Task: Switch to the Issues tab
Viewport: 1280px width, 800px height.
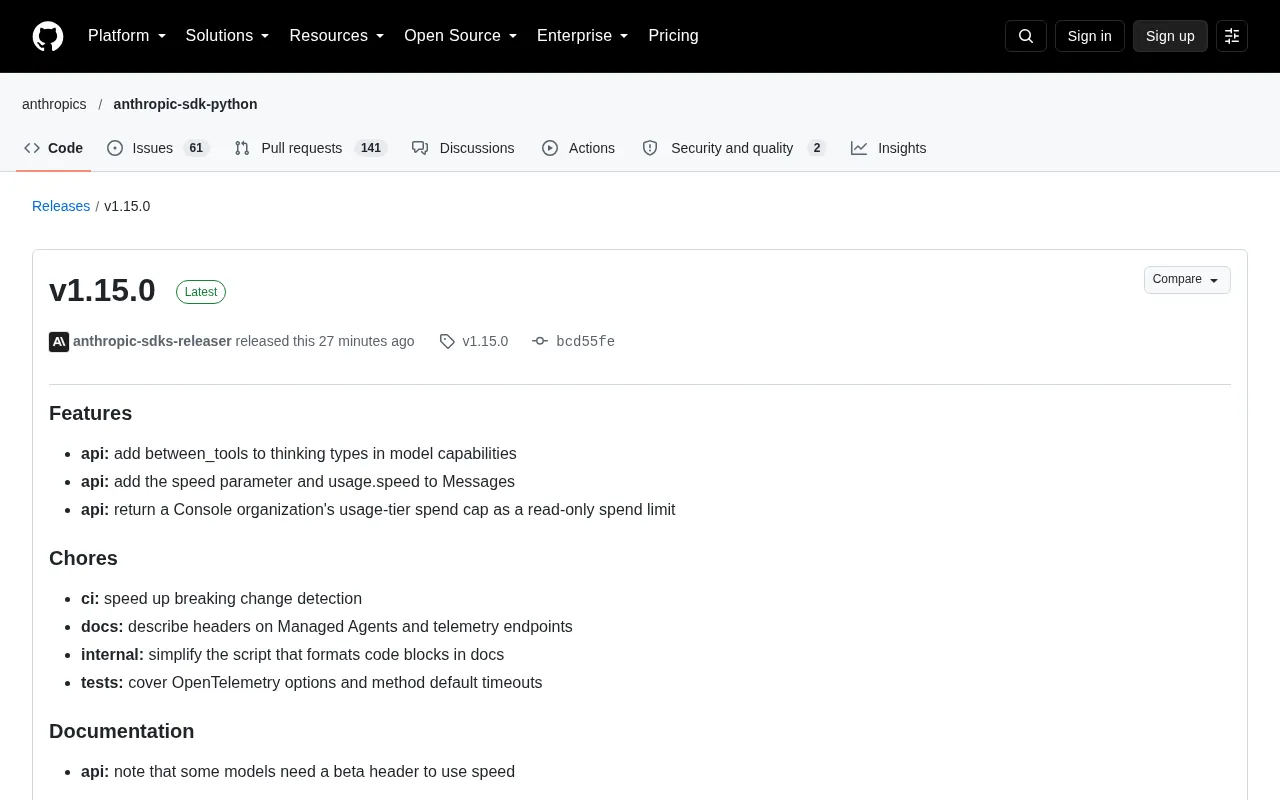Action: point(157,148)
